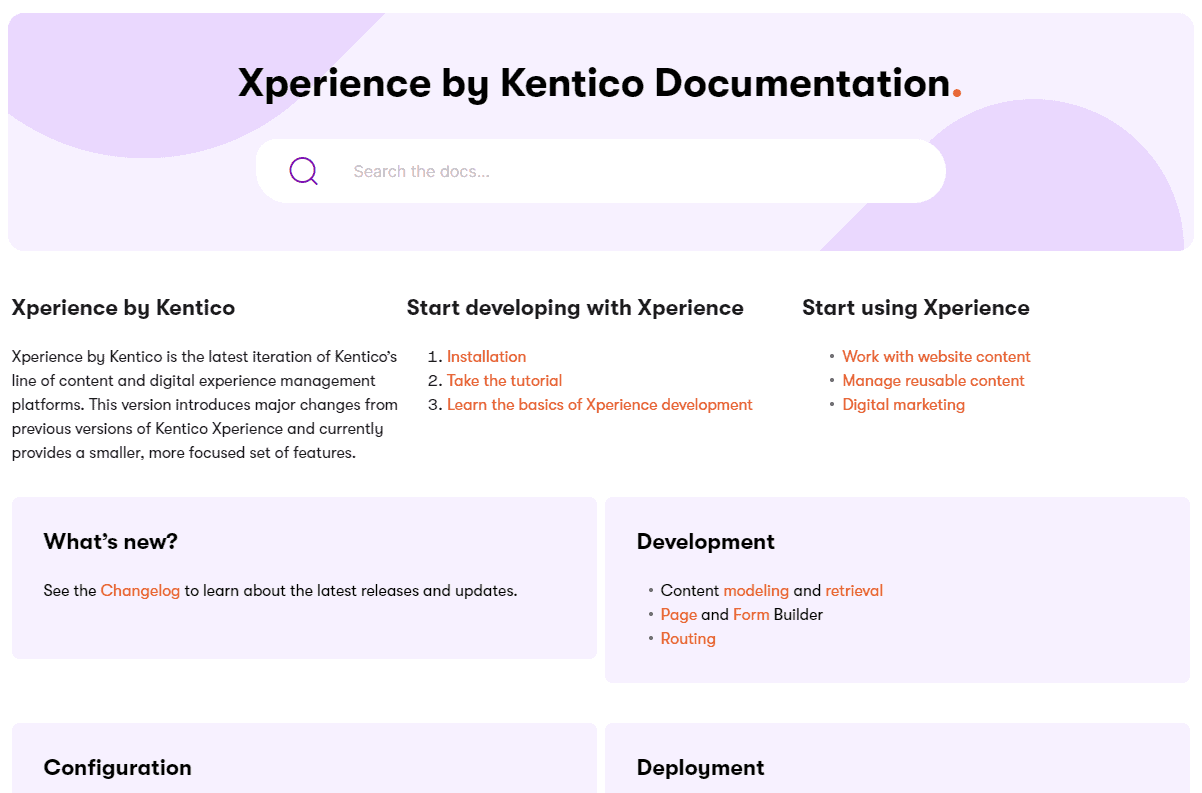Open the Routing link
This screenshot has height=793, width=1202.
coord(688,638)
